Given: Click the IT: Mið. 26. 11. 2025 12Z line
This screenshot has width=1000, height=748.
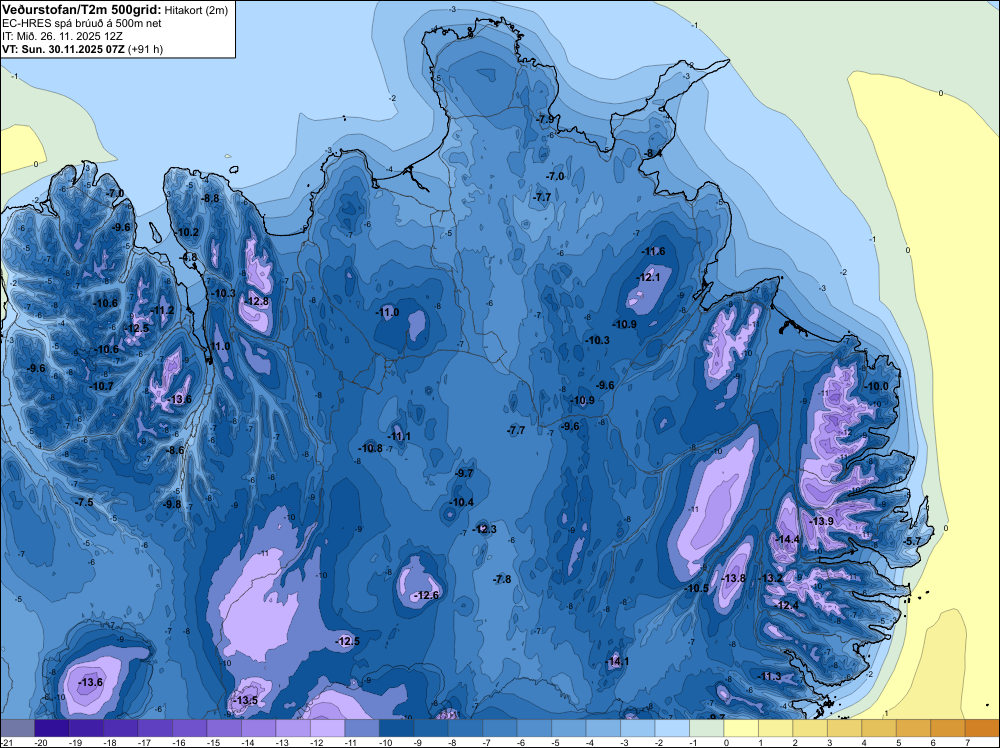Looking at the screenshot, I should (62, 36).
